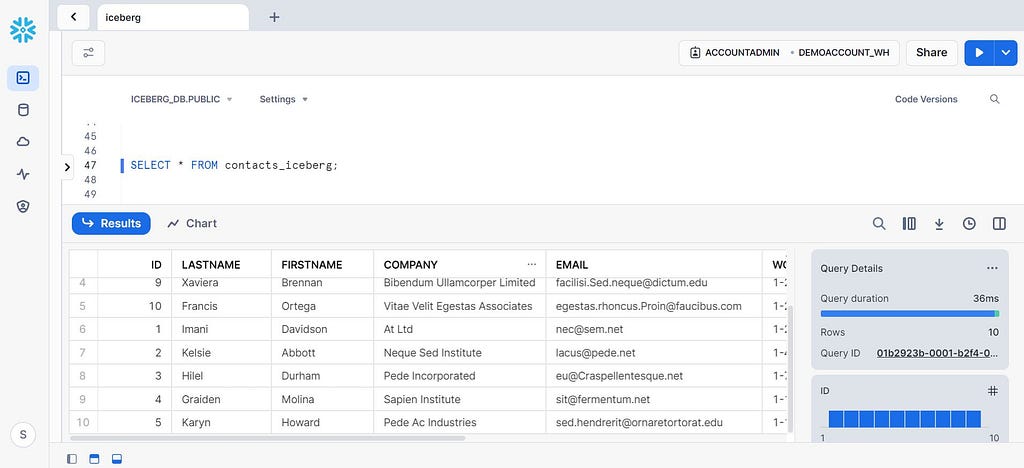This screenshot has width=1024, height=468.
Task: Open Activity monitoring pulse icon
Action: [x=23, y=174]
